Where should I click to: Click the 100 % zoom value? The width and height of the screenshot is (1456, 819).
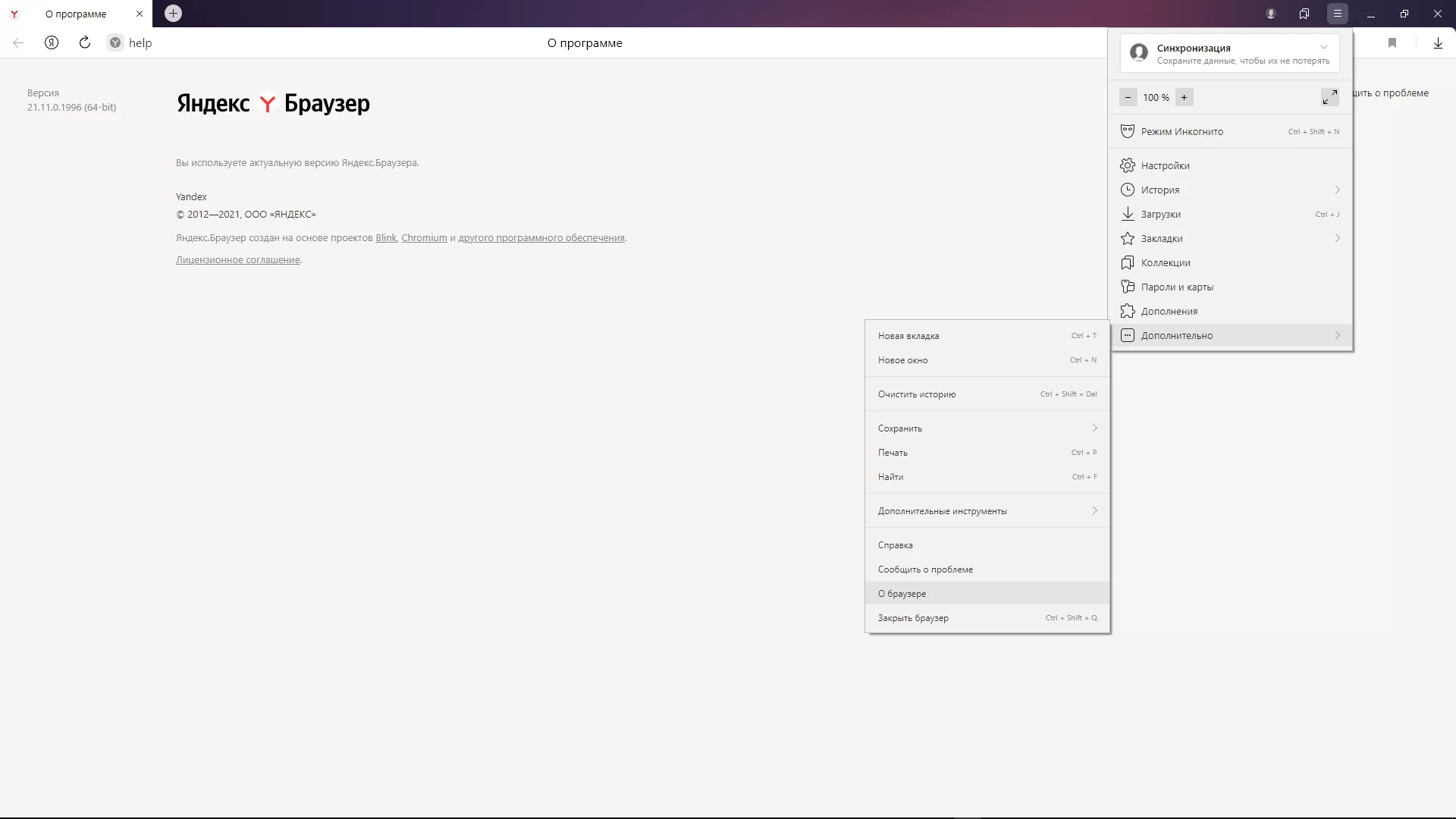pyautogui.click(x=1156, y=97)
